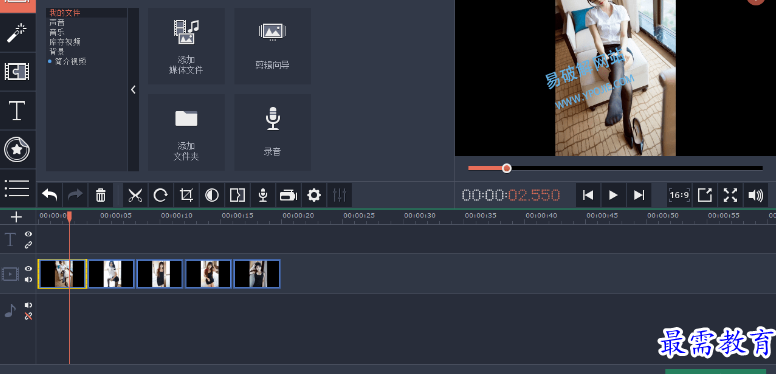Screen dimensions: 782x374
Task: Click the preview volume speaker icon
Action: 756,195
